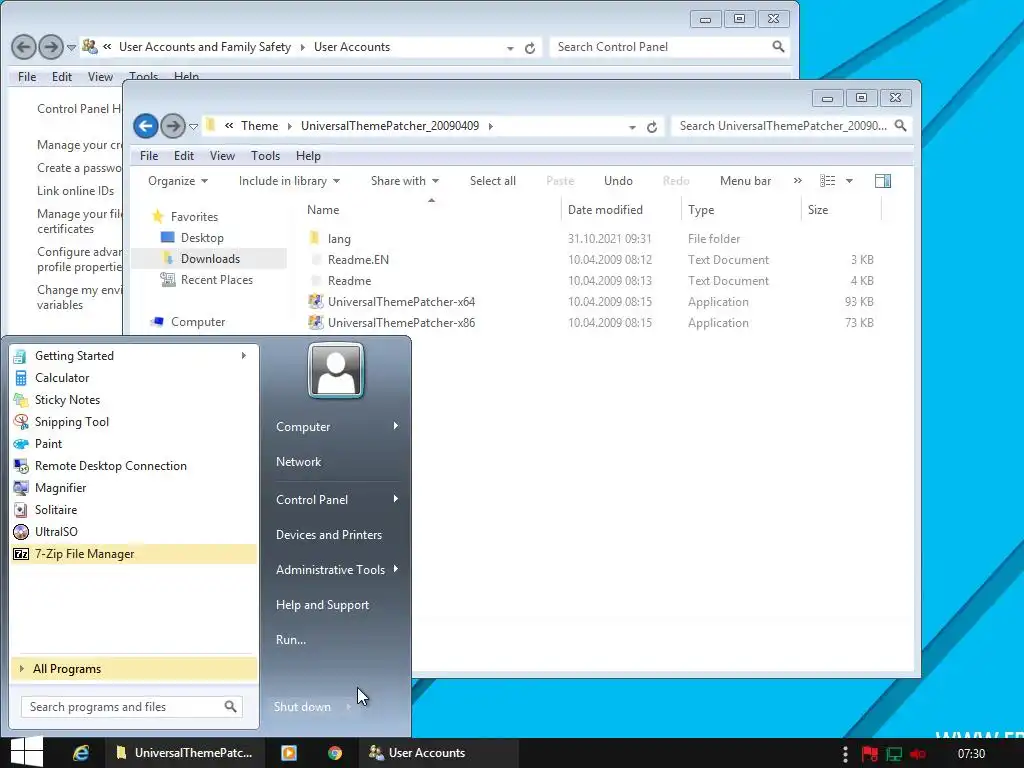Select UniversalThemePatcher-x64 application file

click(x=401, y=302)
